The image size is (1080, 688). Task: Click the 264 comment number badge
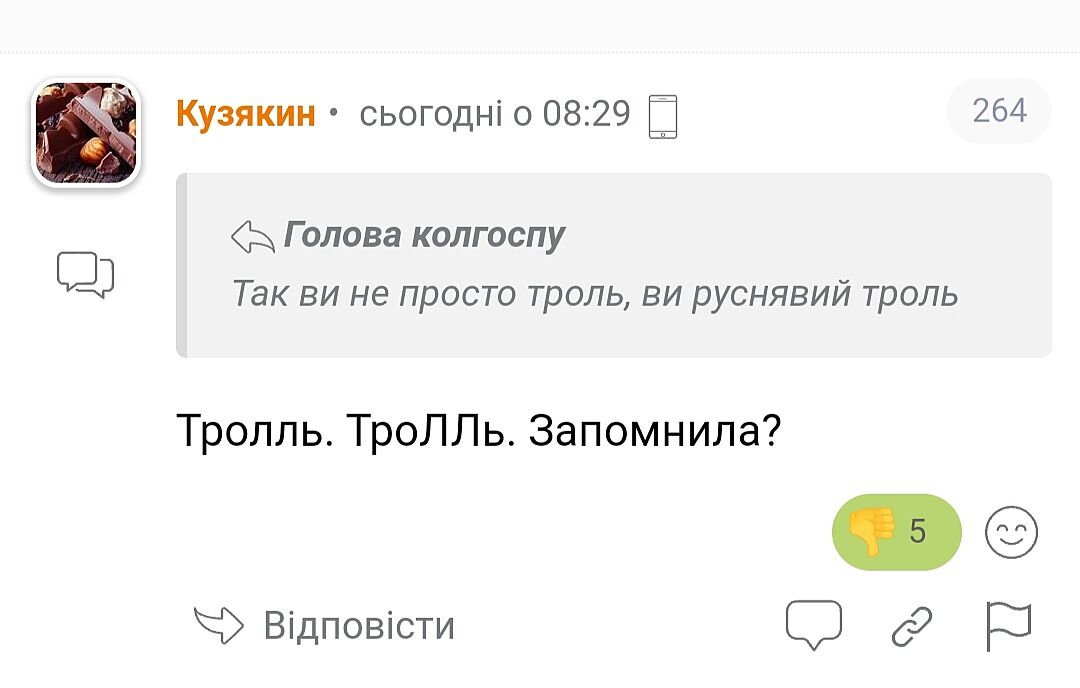pyautogui.click(x=999, y=111)
